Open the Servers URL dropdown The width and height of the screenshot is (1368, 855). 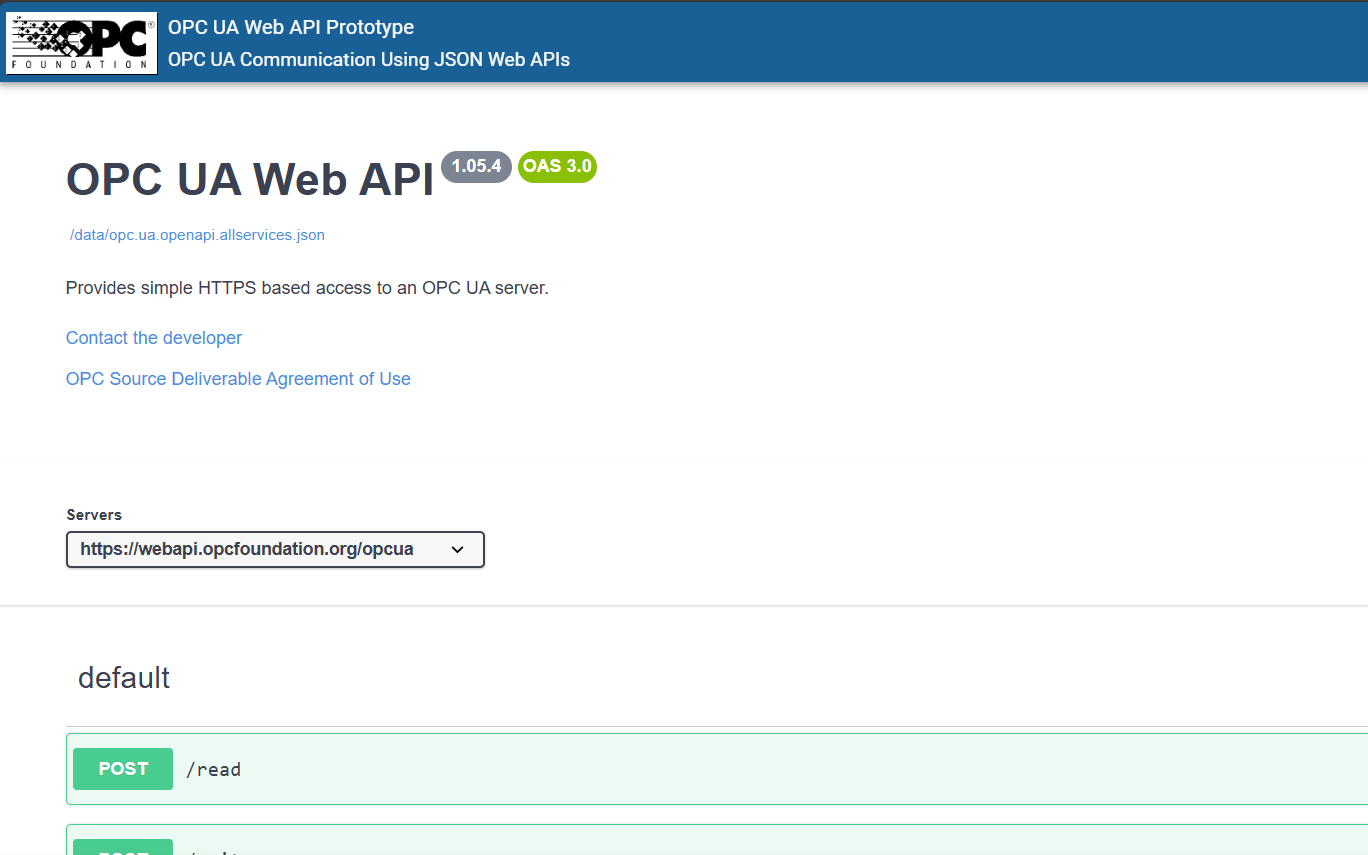point(275,550)
